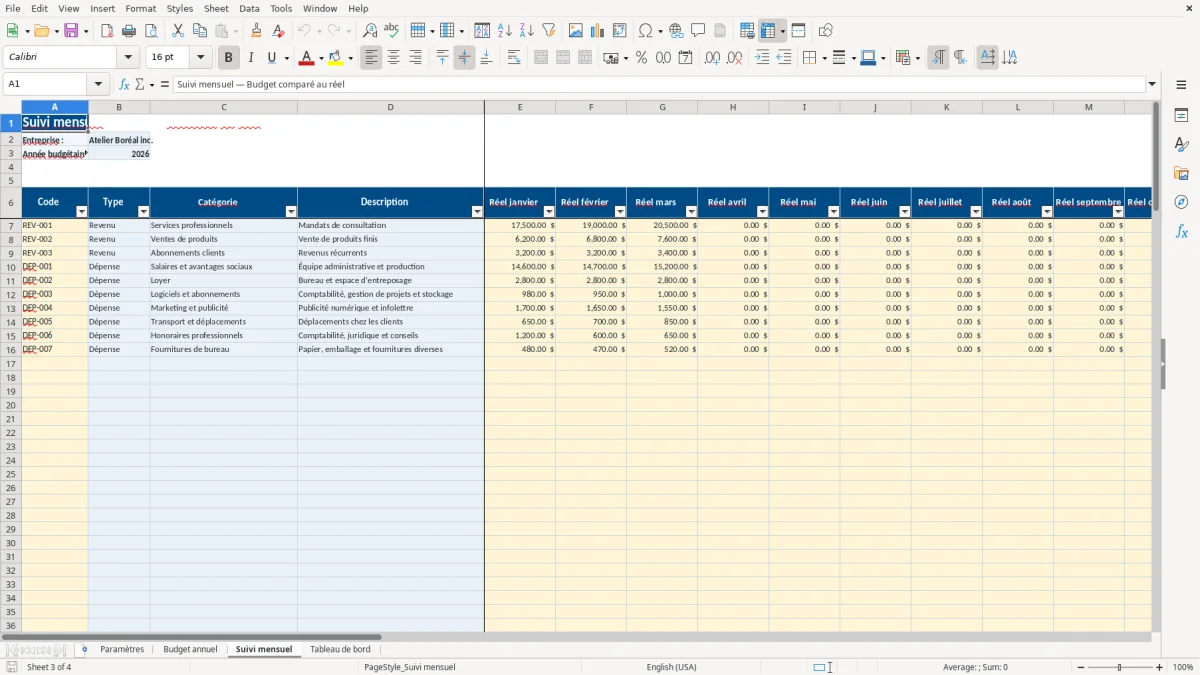Open sidebar Navigator compass icon
This screenshot has width=1200, height=675.
pos(1181,202)
